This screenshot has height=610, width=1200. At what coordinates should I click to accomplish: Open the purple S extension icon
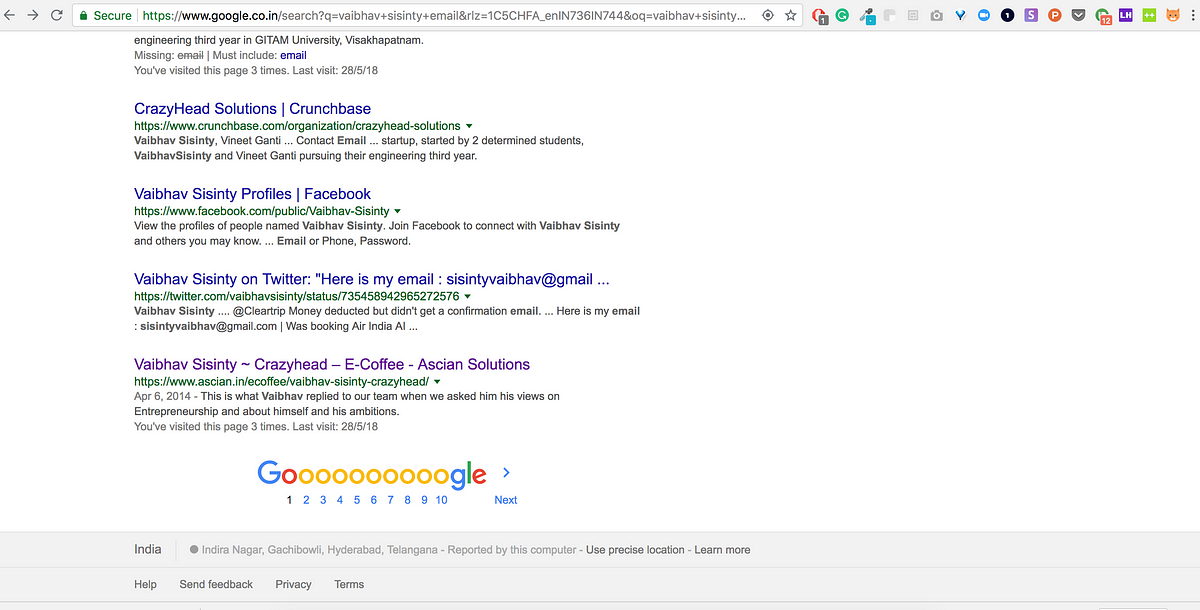pos(1031,15)
